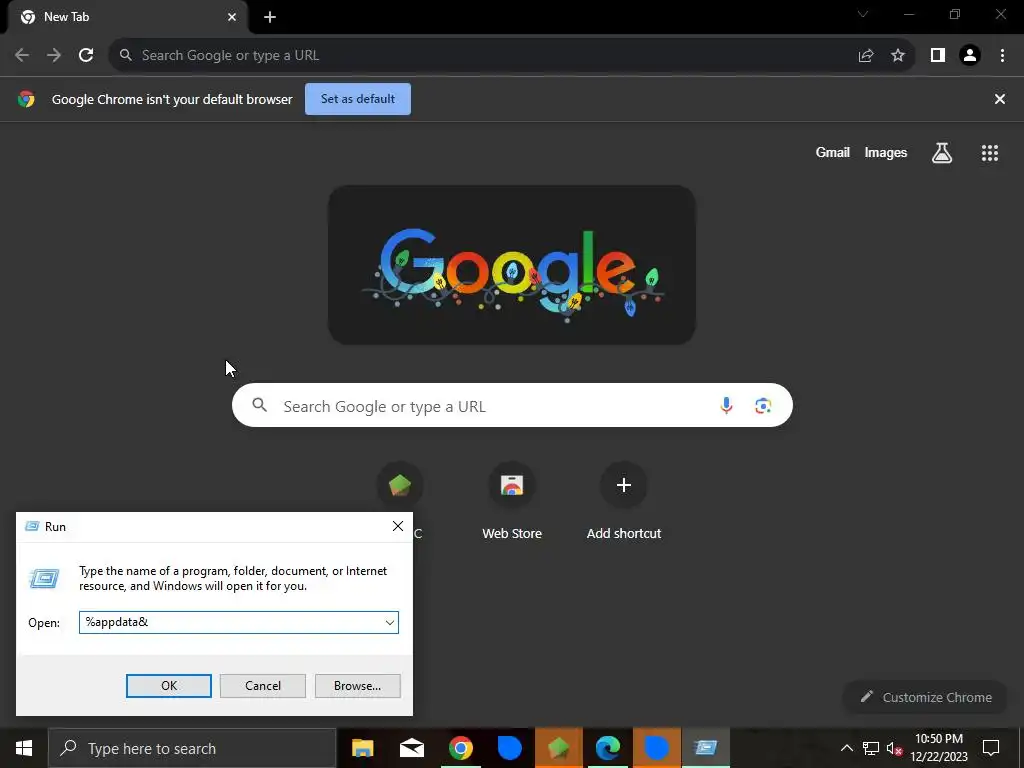Show hidden system tray icons

846,748
